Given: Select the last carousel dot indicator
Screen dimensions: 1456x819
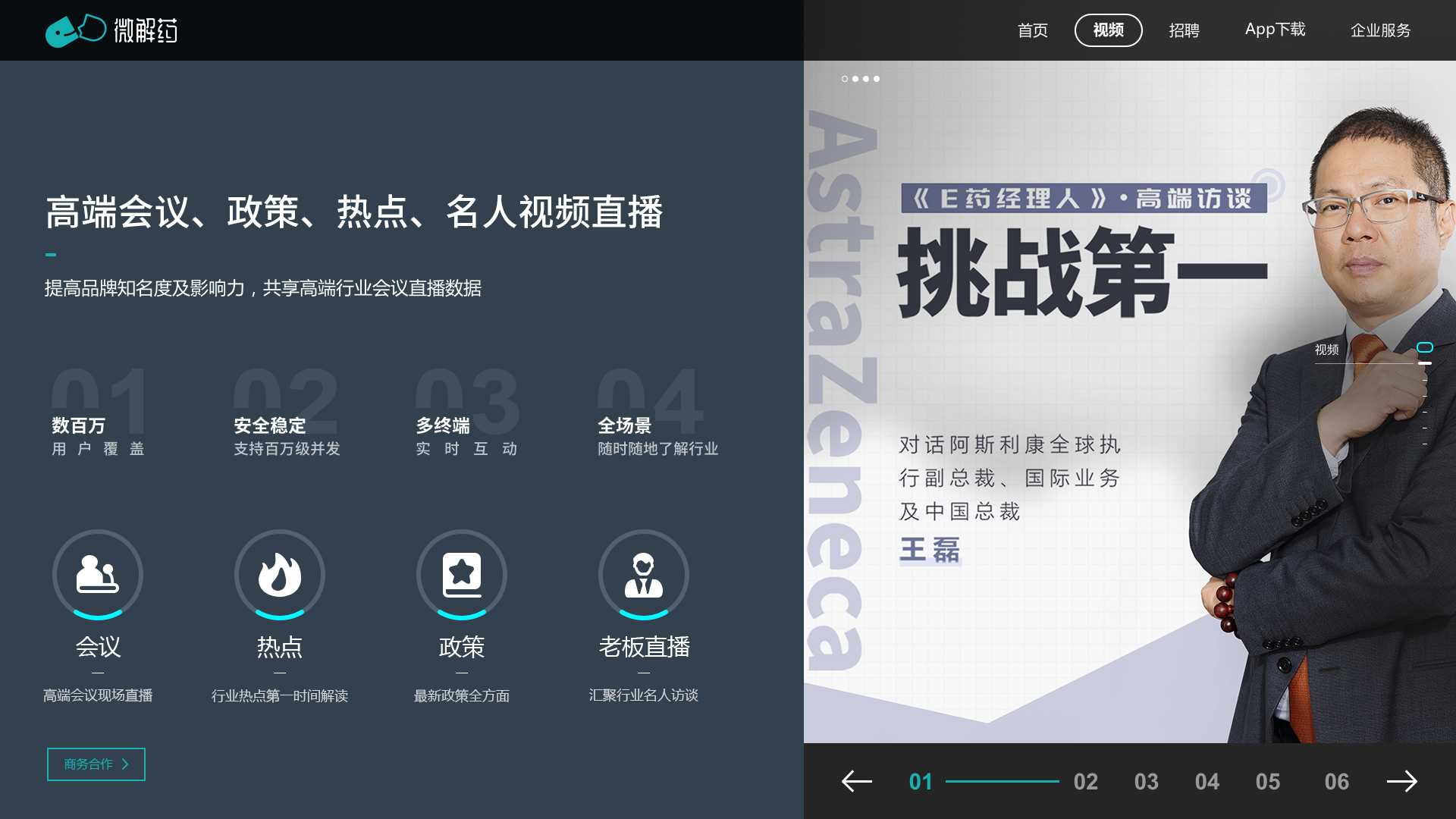Looking at the screenshot, I should [x=877, y=79].
